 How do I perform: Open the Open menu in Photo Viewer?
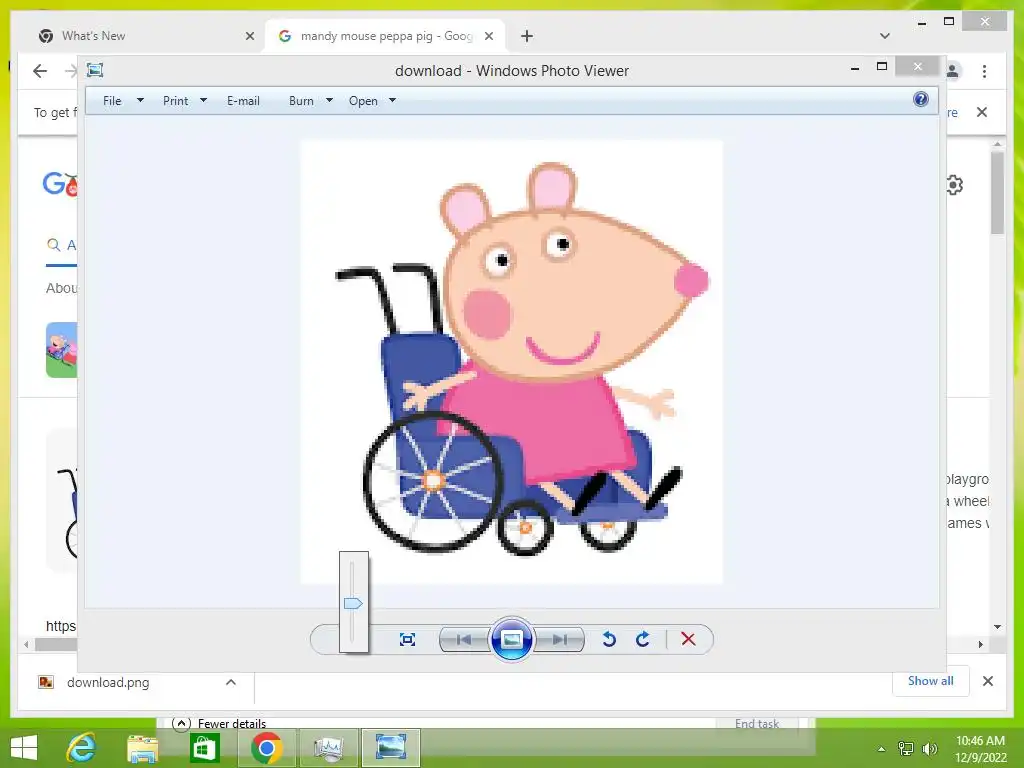[363, 101]
